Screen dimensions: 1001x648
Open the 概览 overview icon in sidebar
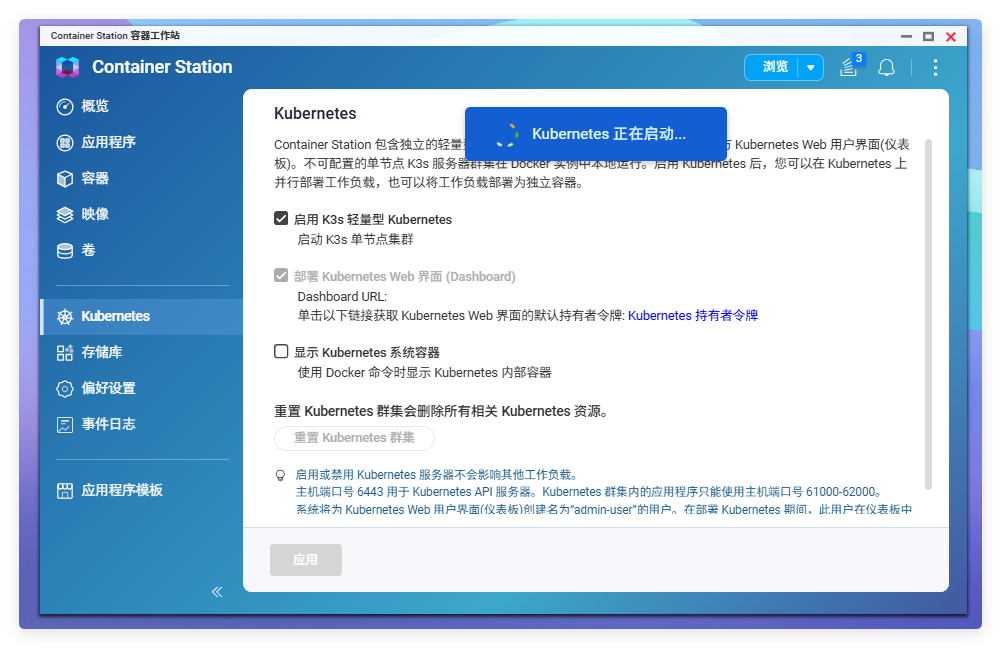(65, 106)
